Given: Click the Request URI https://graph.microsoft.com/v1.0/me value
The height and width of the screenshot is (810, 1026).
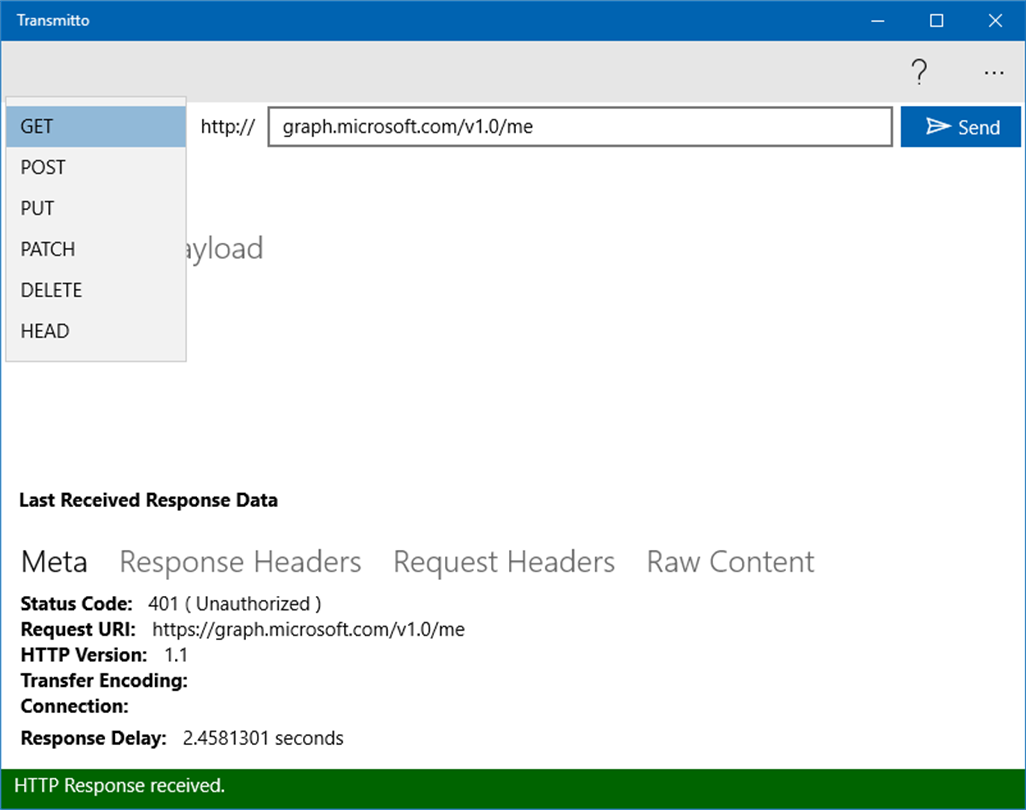Looking at the screenshot, I should coord(308,629).
